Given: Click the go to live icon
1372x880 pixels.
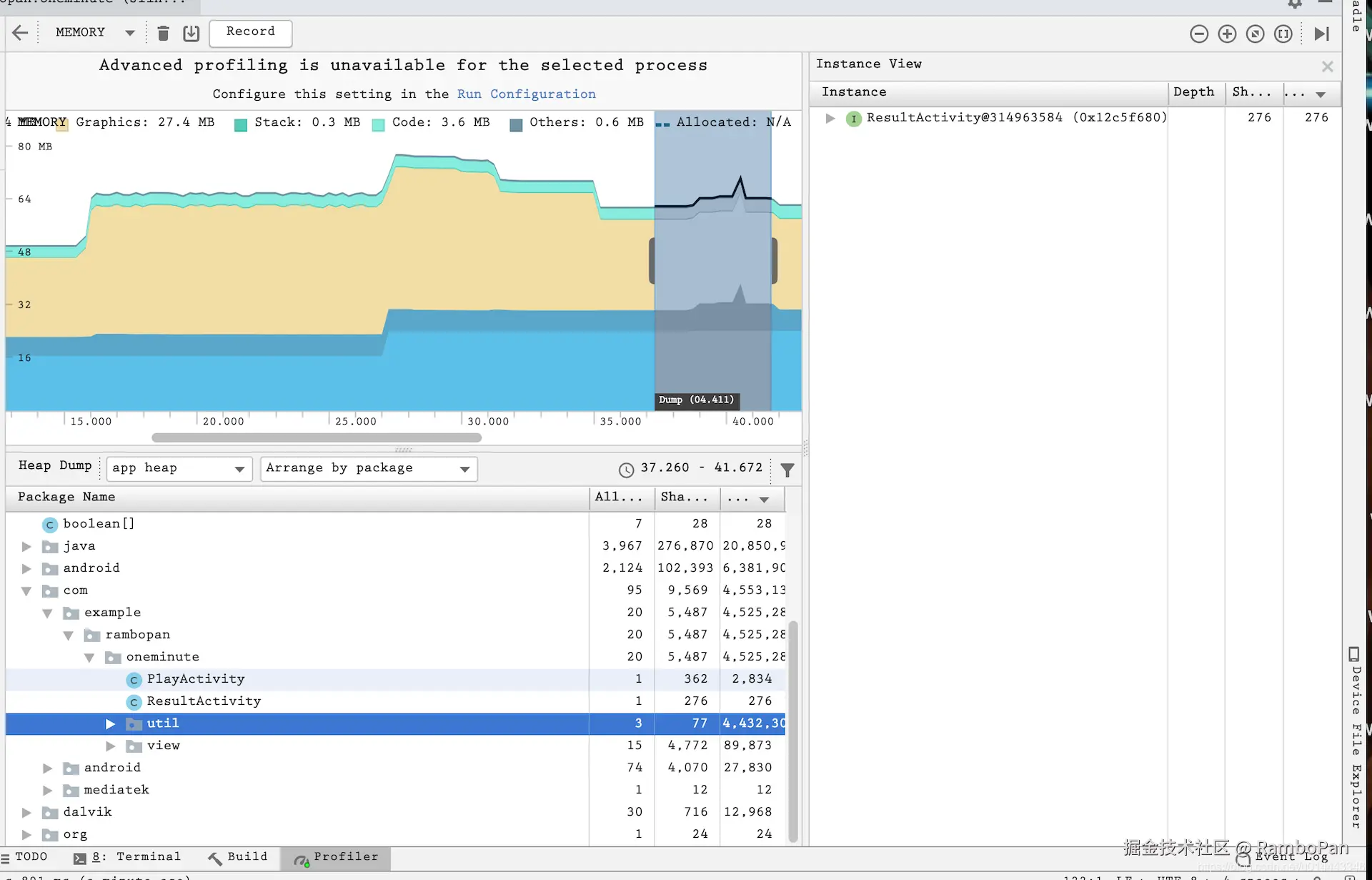Looking at the screenshot, I should [1321, 34].
